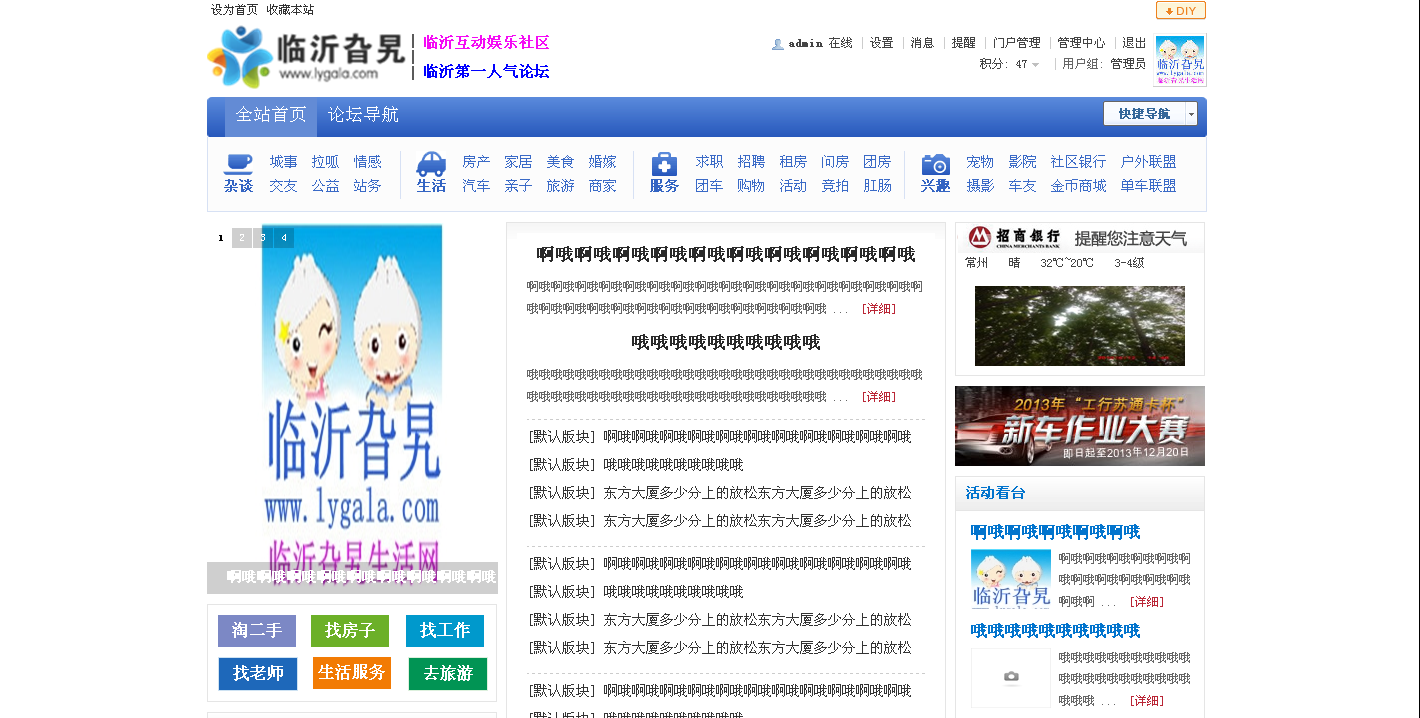Open the 旅游 category link
This screenshot has height=718, width=1420.
[x=560, y=186]
